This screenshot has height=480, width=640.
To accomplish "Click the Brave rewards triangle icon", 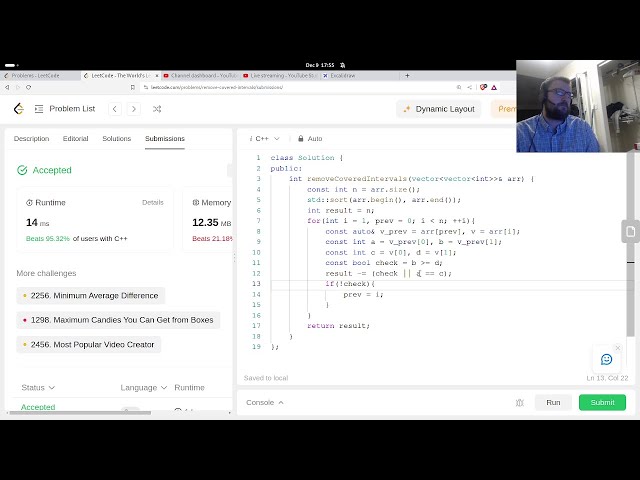I will click(x=494, y=87).
